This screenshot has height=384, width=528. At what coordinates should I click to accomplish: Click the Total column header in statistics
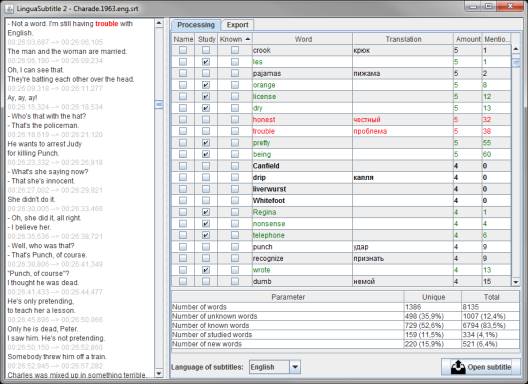491,297
